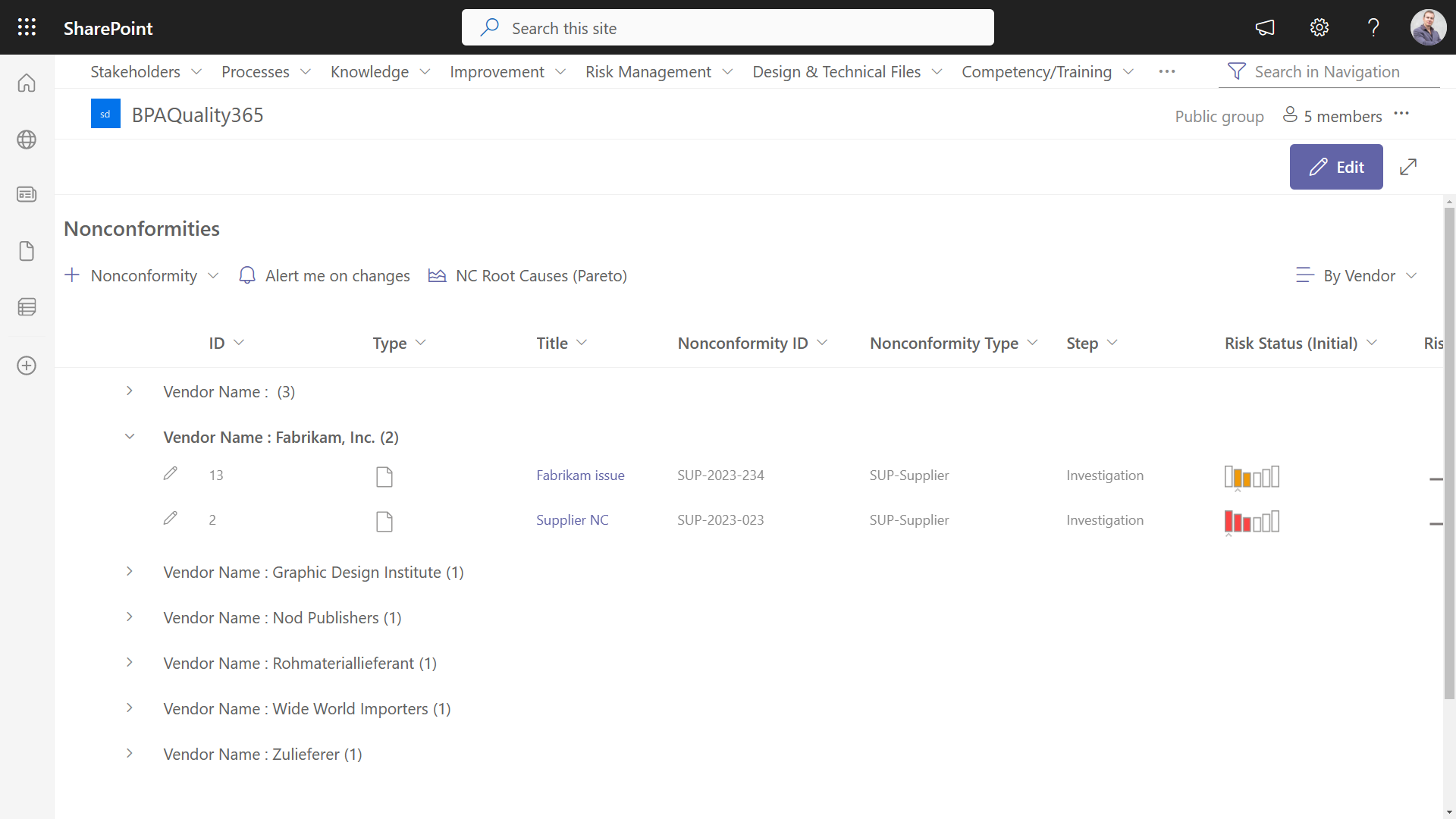Image resolution: width=1456 pixels, height=819 pixels.
Task: Click the Fabrikam issue link
Action: click(x=580, y=475)
